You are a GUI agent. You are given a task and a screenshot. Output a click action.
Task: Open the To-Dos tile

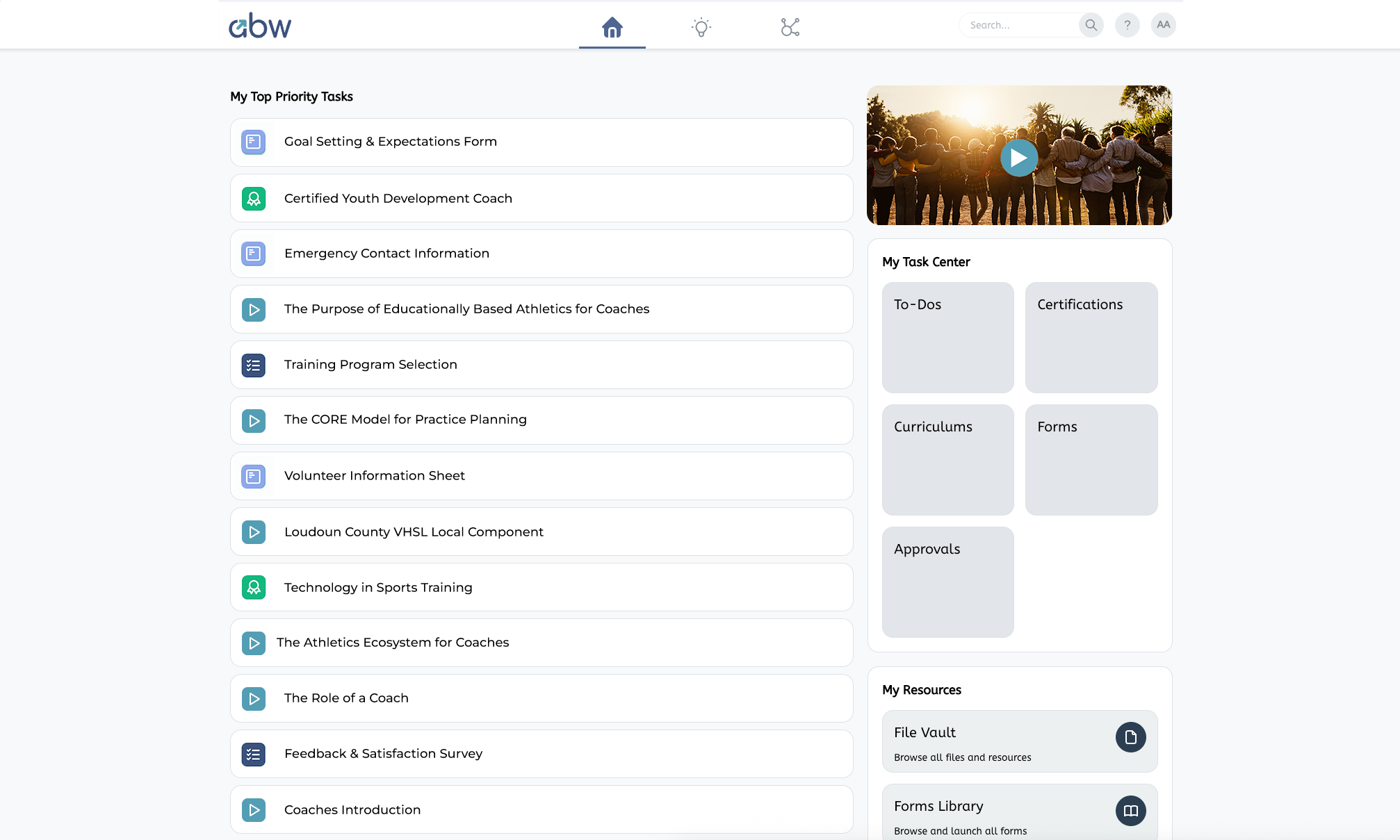[947, 337]
